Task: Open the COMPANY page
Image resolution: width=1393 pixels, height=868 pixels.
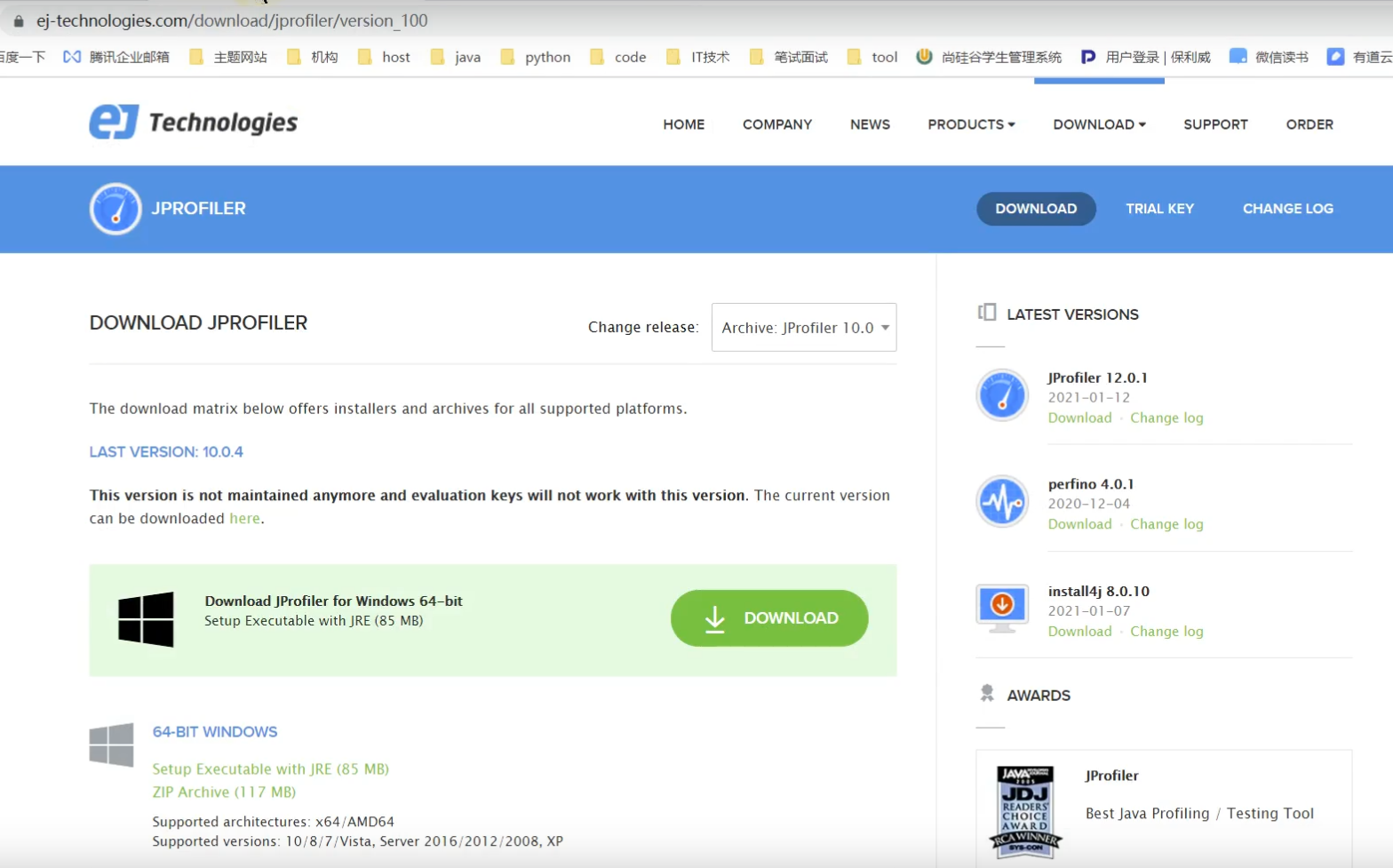Action: (777, 124)
